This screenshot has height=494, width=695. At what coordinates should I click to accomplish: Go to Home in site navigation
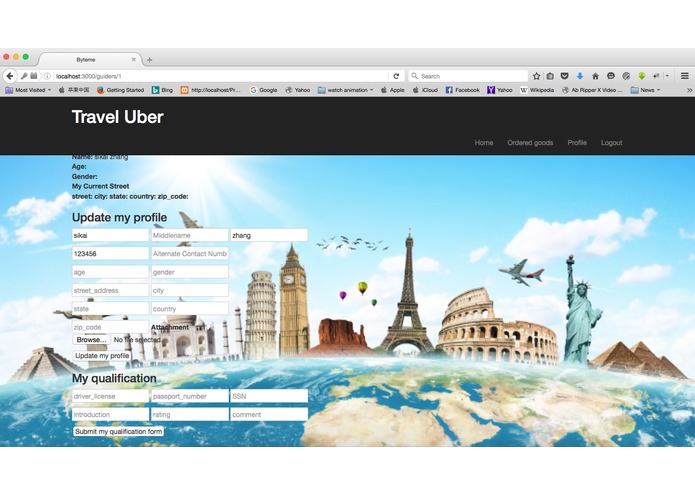(484, 143)
